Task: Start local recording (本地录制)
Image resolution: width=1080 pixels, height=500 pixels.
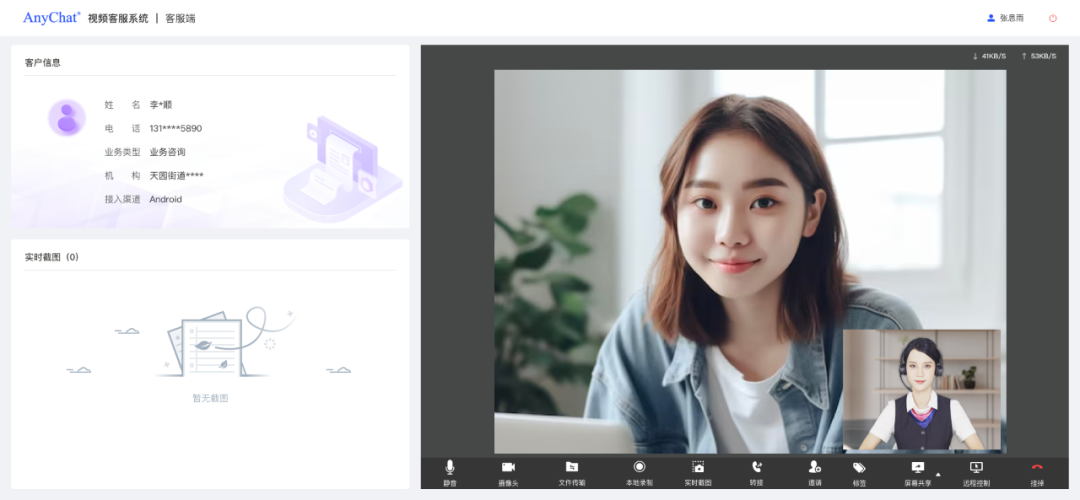Action: pyautogui.click(x=639, y=472)
